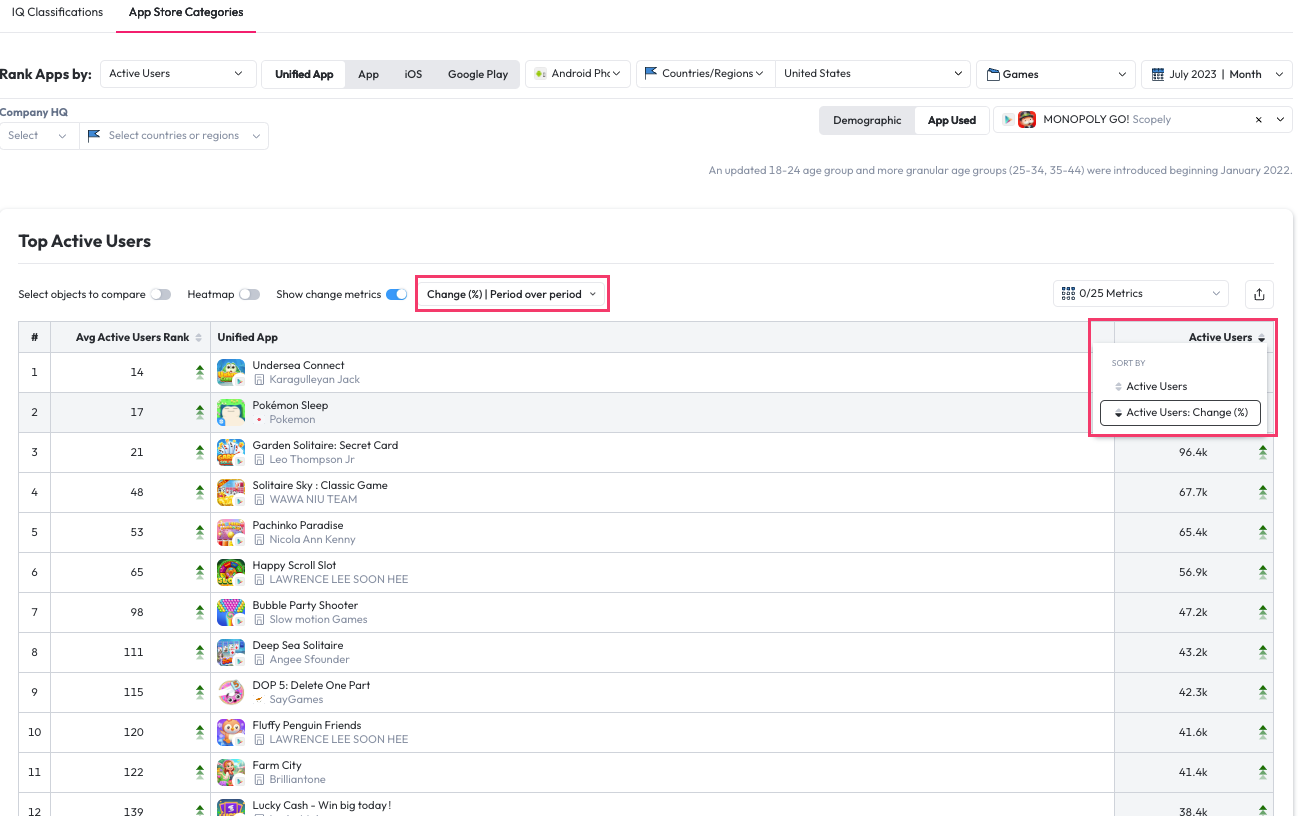1298x816 pixels.
Task: Select the Unified App segment
Action: click(x=304, y=74)
